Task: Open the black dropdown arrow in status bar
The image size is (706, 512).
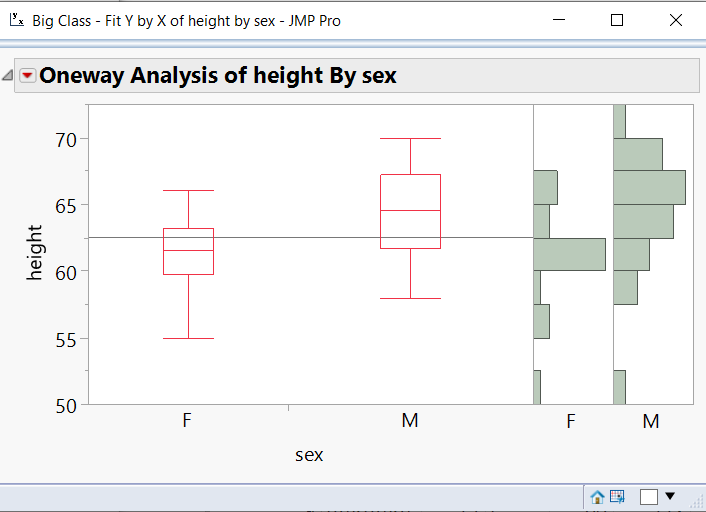Action: 670,496
